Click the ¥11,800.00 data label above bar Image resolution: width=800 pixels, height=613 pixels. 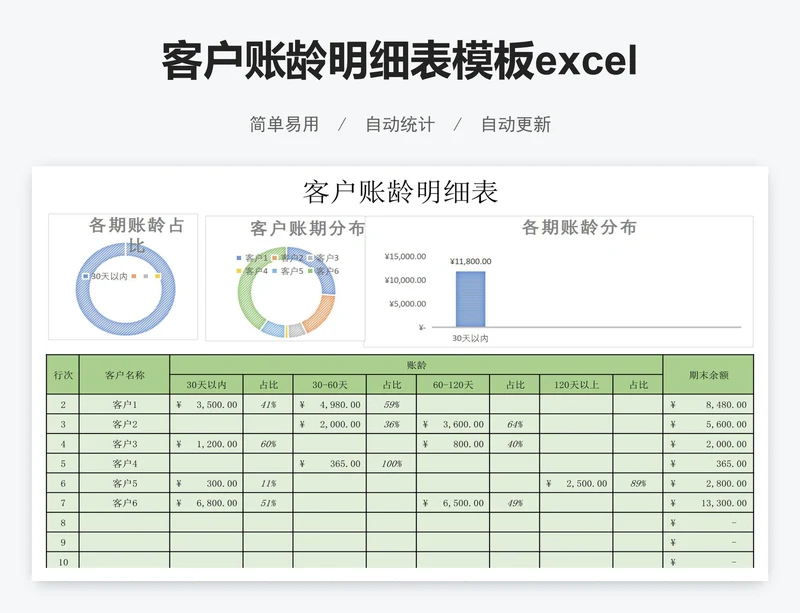pyautogui.click(x=470, y=261)
